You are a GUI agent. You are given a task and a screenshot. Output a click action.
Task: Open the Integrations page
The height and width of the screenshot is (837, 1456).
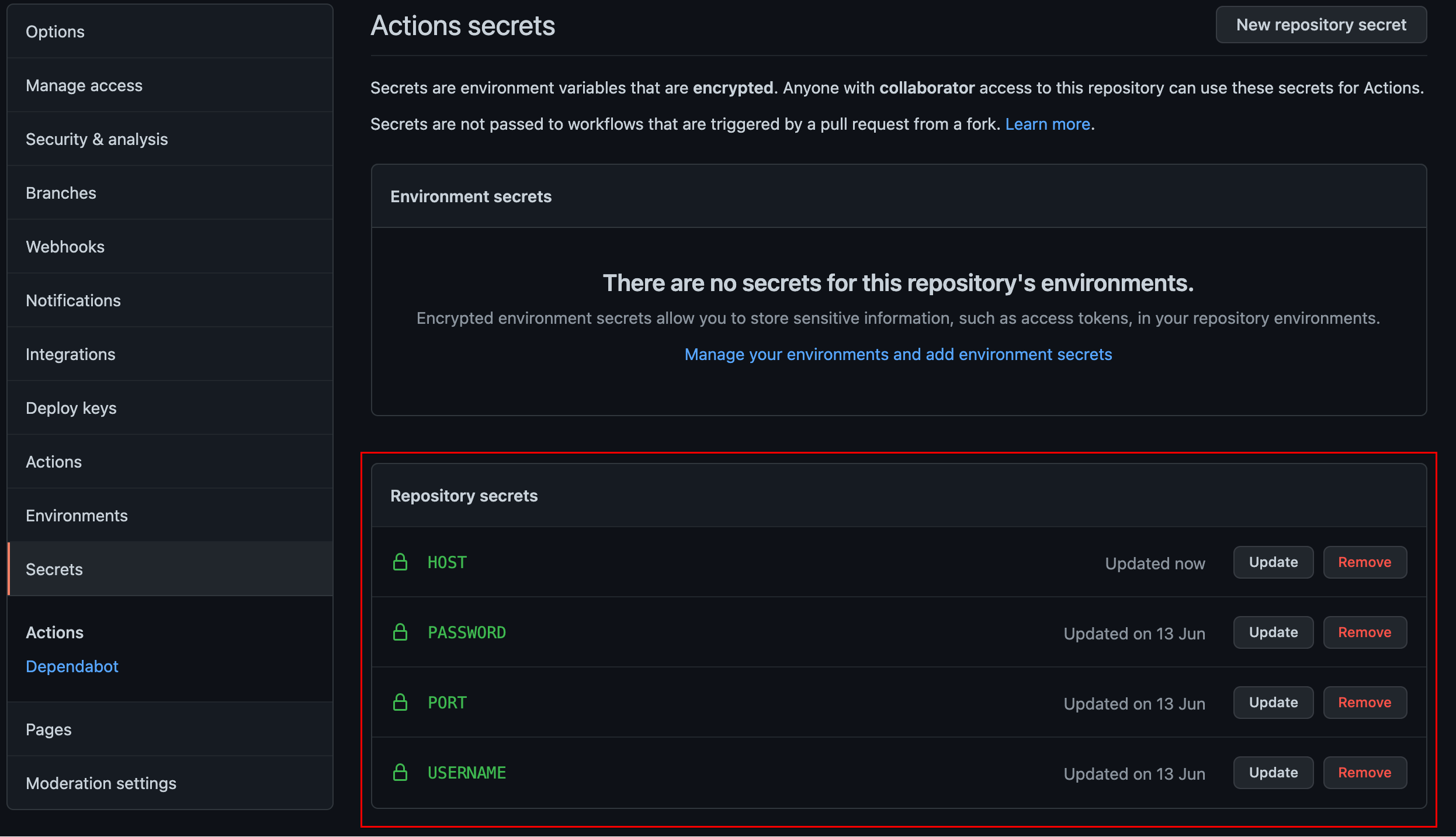click(x=170, y=354)
